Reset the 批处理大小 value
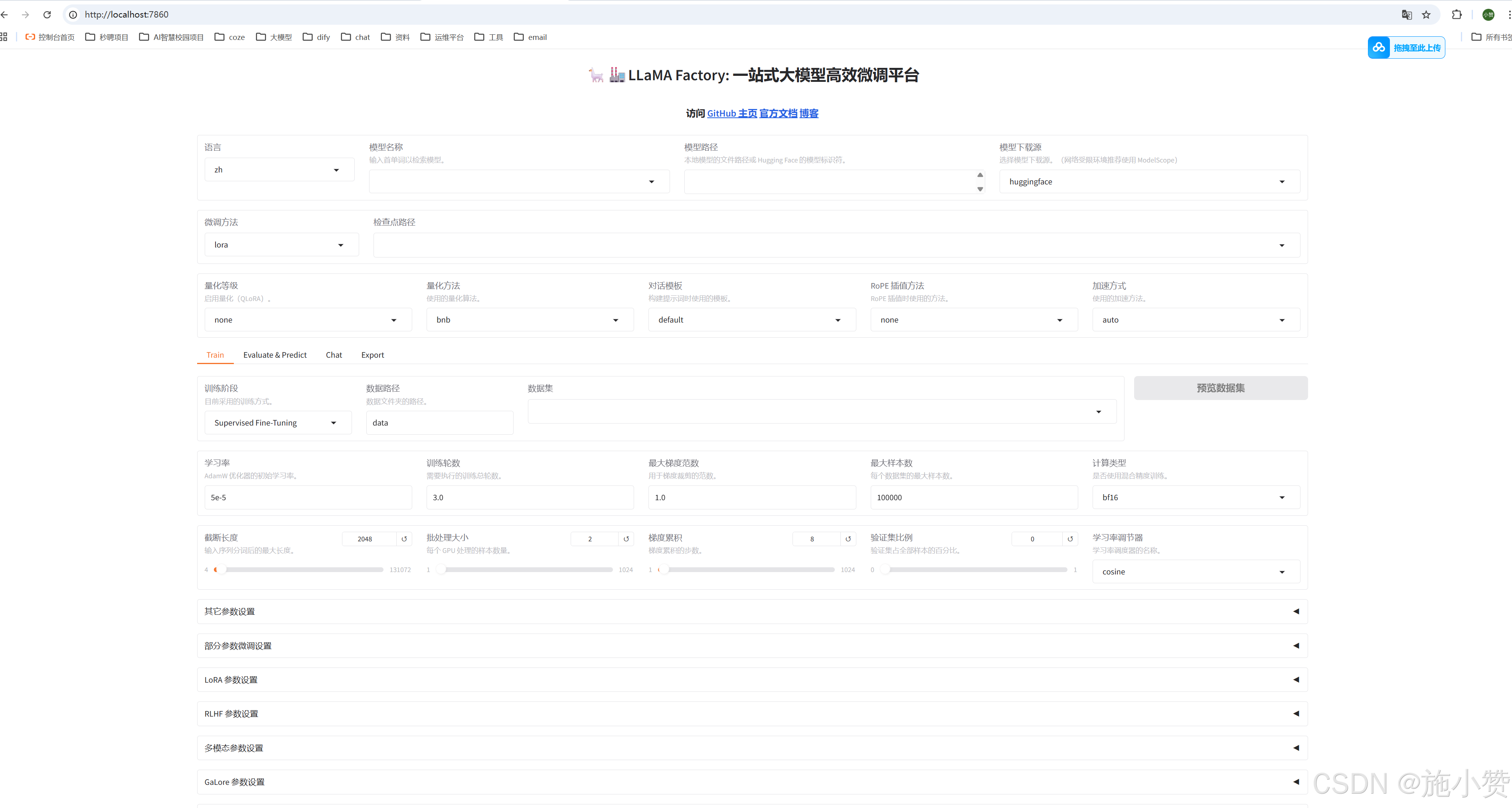1512x808 pixels. (x=626, y=539)
